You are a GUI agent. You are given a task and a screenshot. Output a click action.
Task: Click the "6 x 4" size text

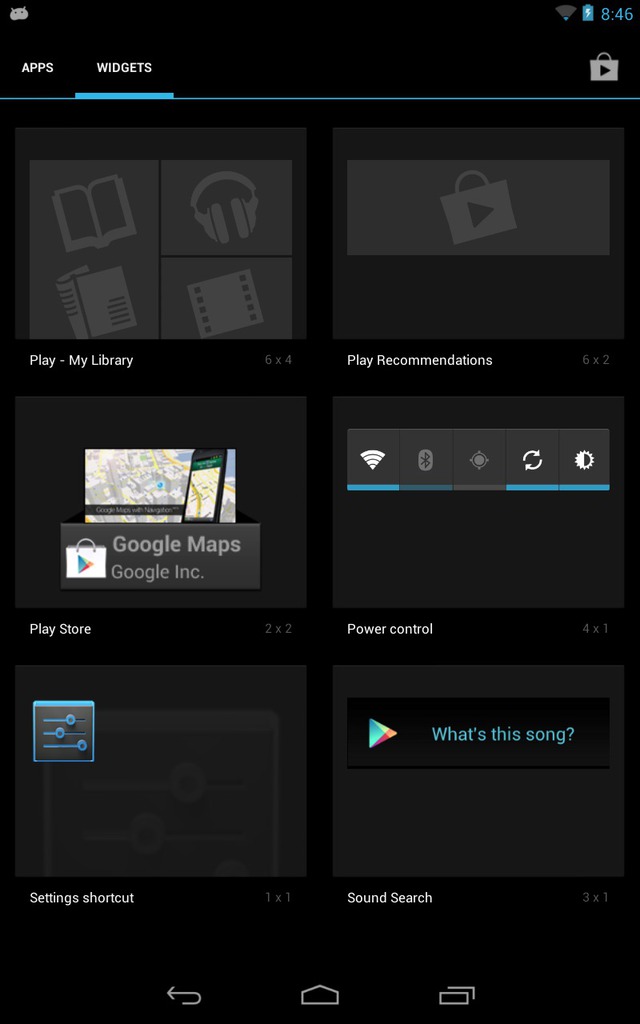278,360
